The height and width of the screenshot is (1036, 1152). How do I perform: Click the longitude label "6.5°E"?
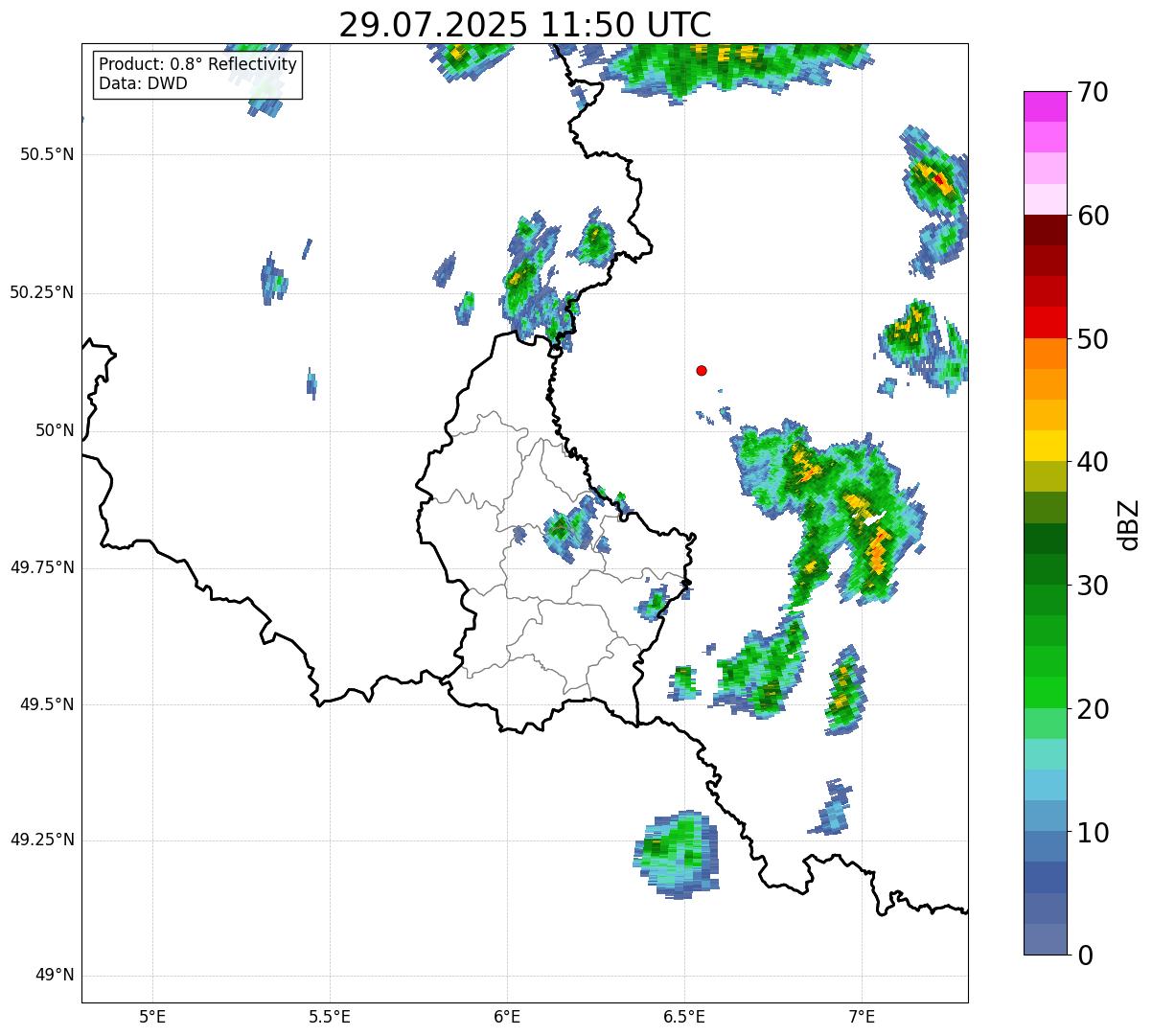point(684,1017)
